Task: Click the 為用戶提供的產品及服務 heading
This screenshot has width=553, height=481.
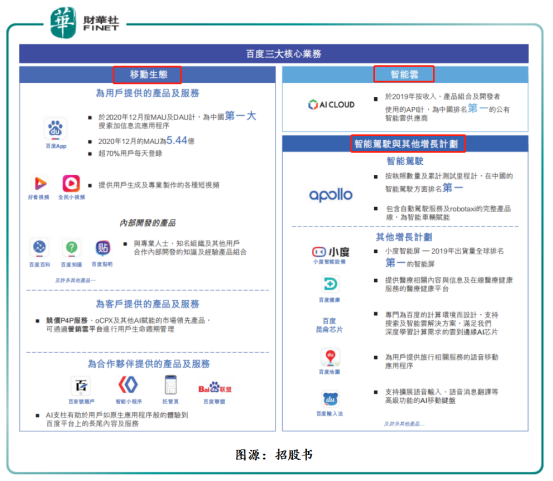Action: pyautogui.click(x=148, y=93)
